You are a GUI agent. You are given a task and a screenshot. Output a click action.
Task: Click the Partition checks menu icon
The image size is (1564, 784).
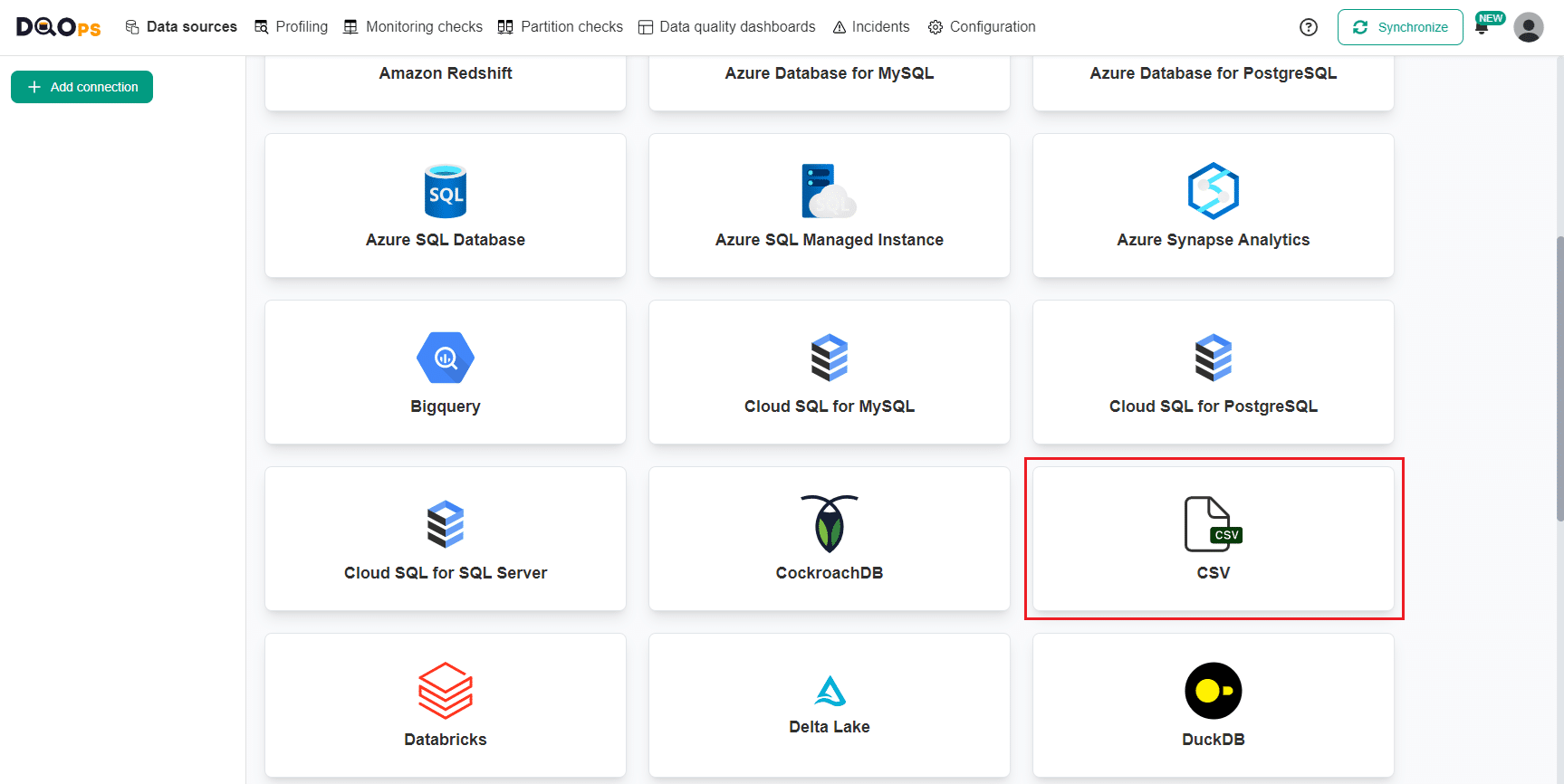click(x=505, y=27)
